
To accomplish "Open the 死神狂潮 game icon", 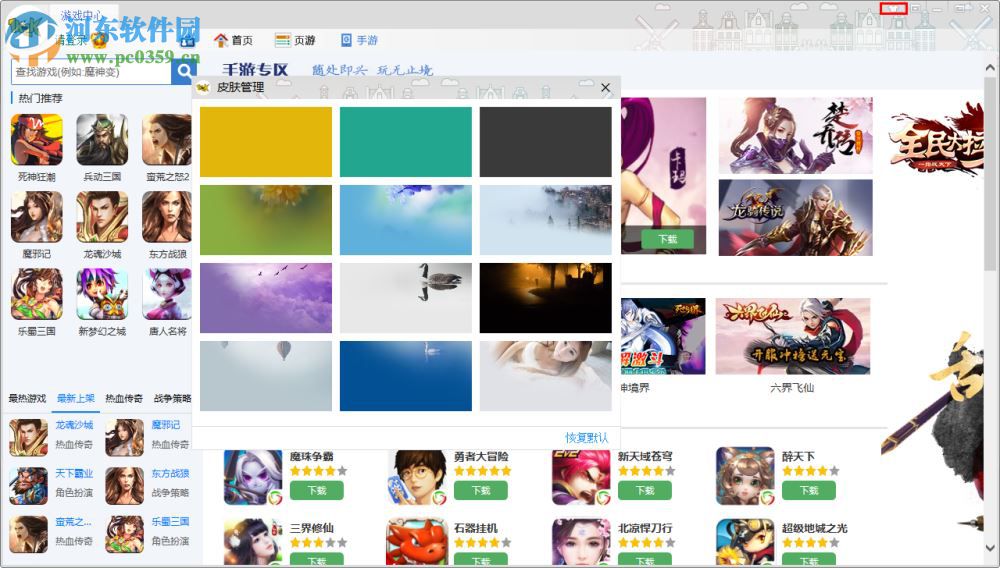I will pyautogui.click(x=36, y=140).
